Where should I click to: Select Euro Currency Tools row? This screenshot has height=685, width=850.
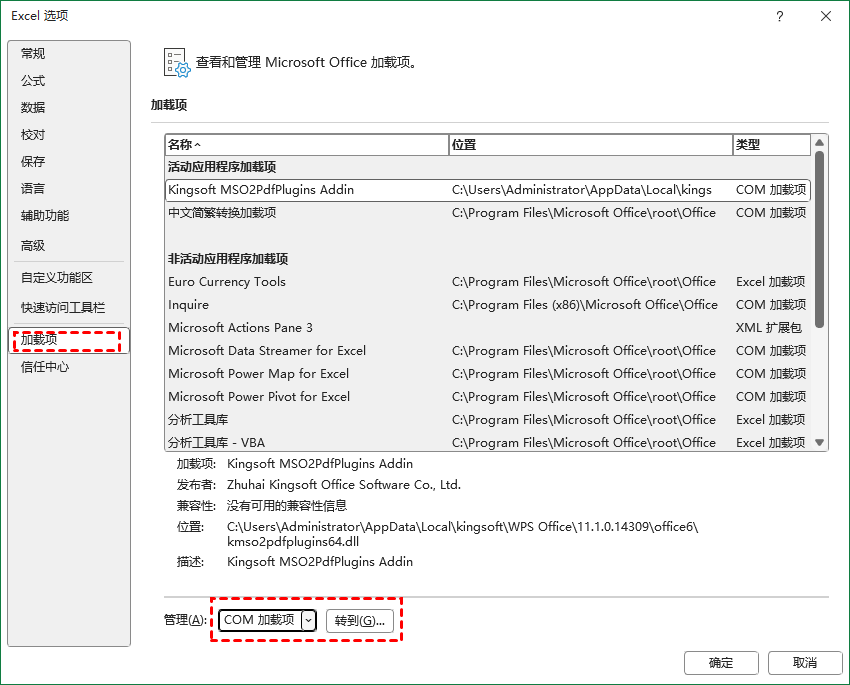click(x=488, y=282)
